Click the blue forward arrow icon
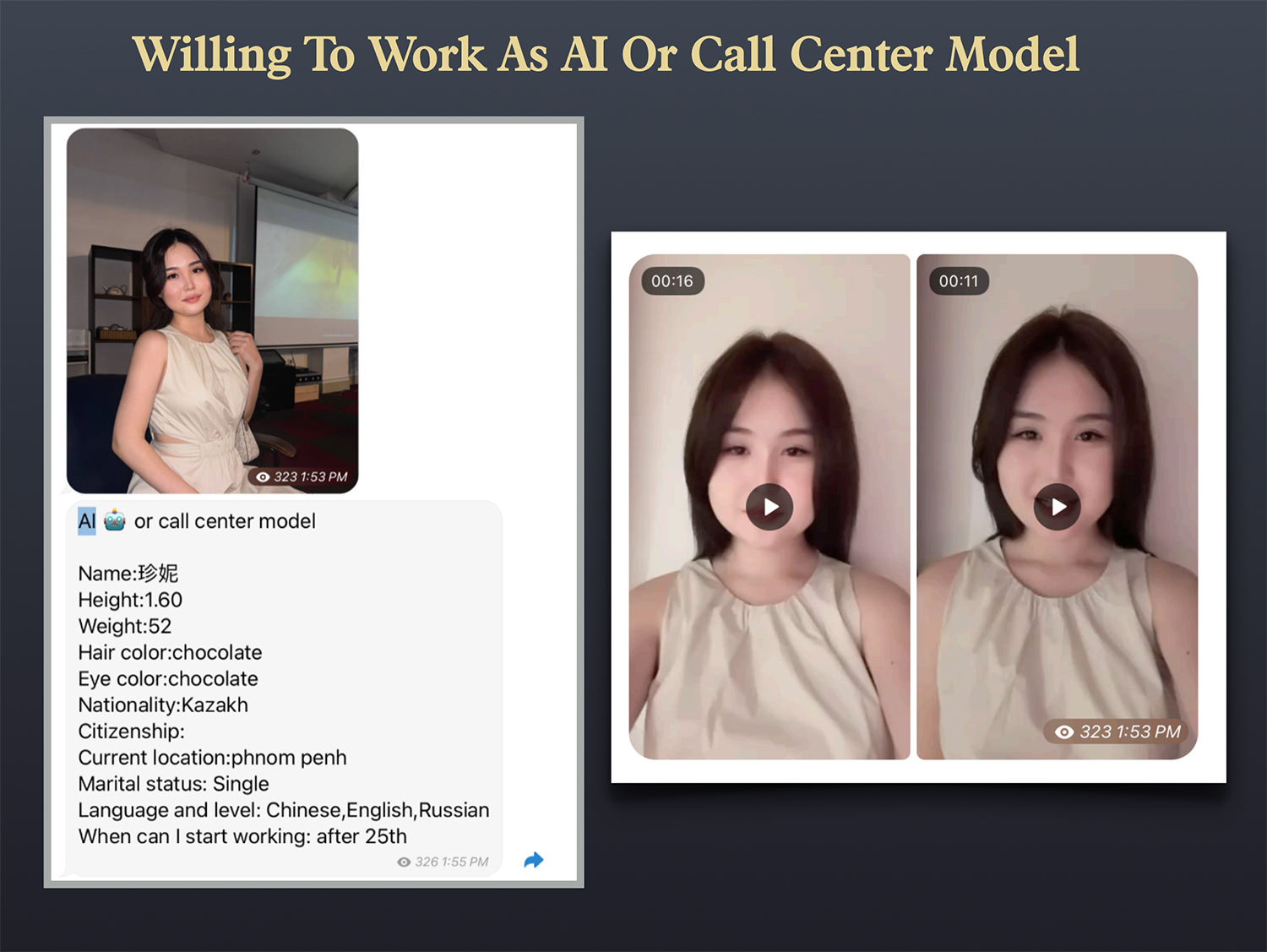Viewport: 1267px width, 952px height. (533, 860)
